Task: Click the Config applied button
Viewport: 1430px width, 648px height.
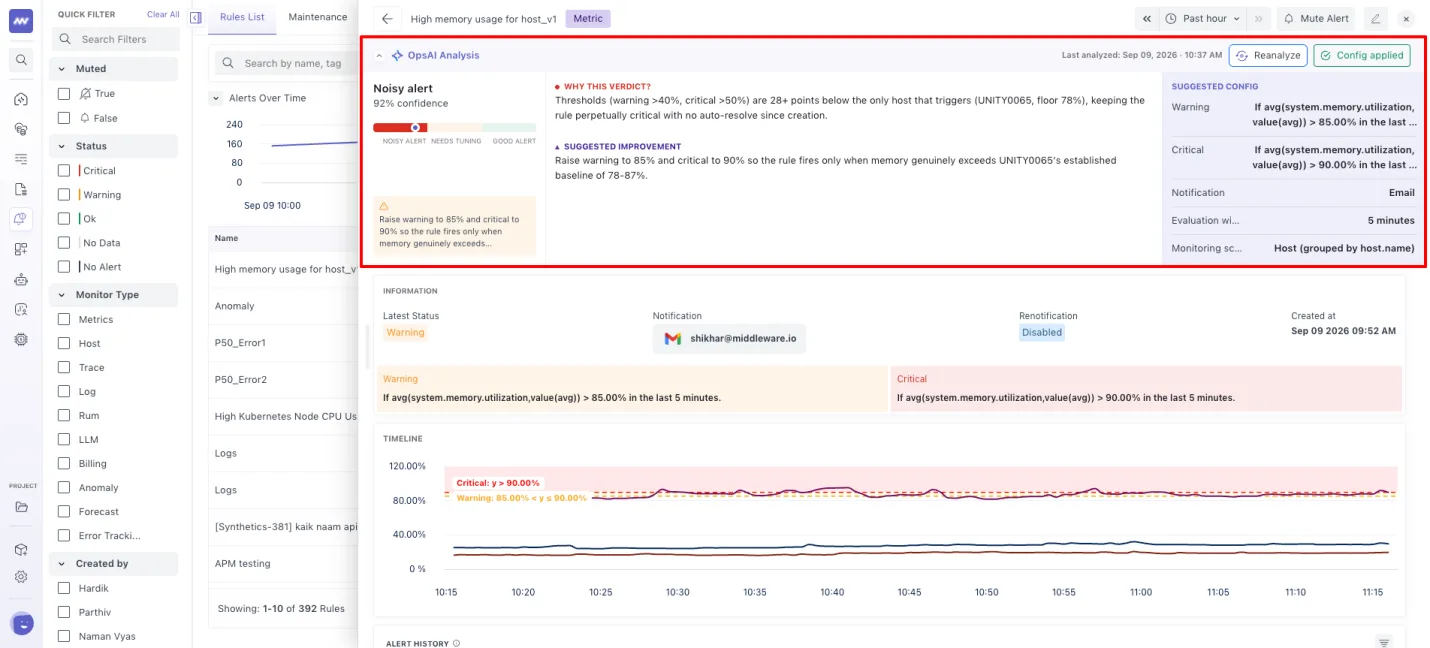Action: [x=1362, y=56]
